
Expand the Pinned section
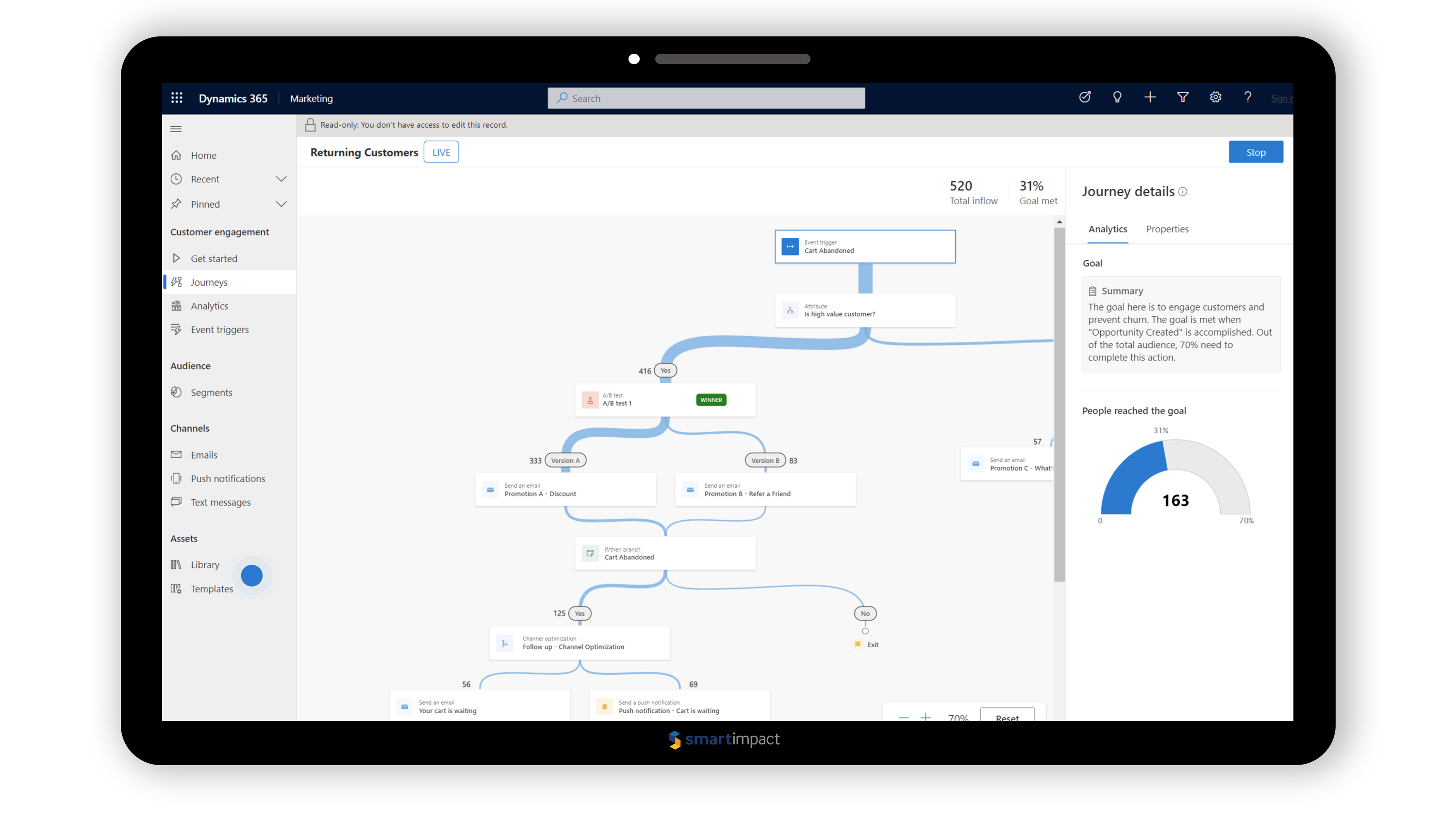click(x=281, y=204)
